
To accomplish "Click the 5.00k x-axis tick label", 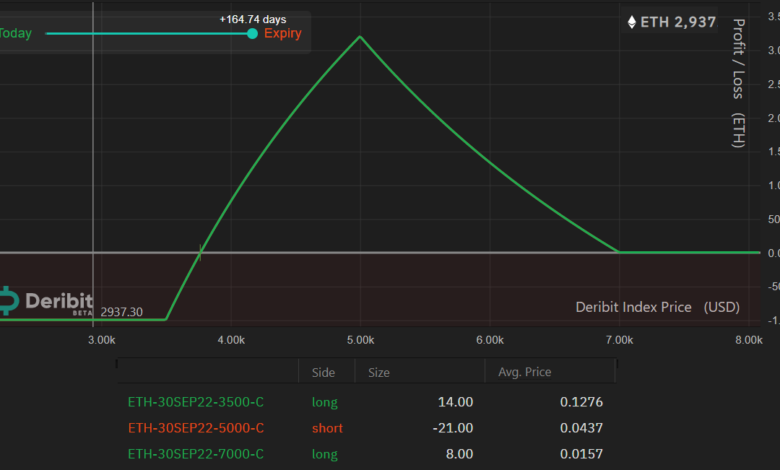I will [x=361, y=340].
